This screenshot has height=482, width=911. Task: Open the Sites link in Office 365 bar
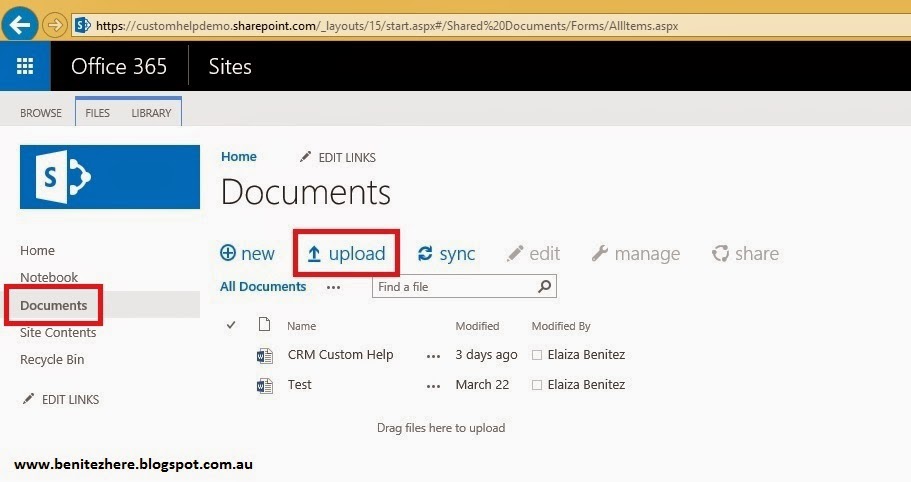point(230,66)
